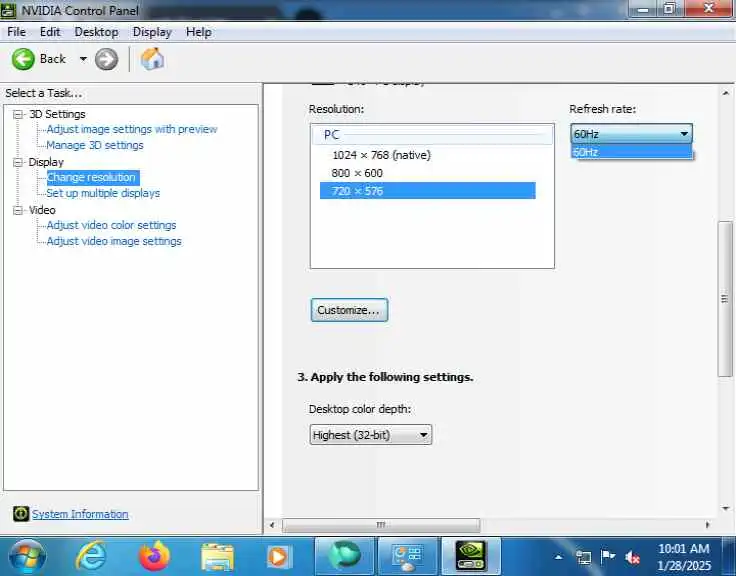Screen dimensions: 736x576
Task: Click the network tray icon
Action: coord(583,558)
